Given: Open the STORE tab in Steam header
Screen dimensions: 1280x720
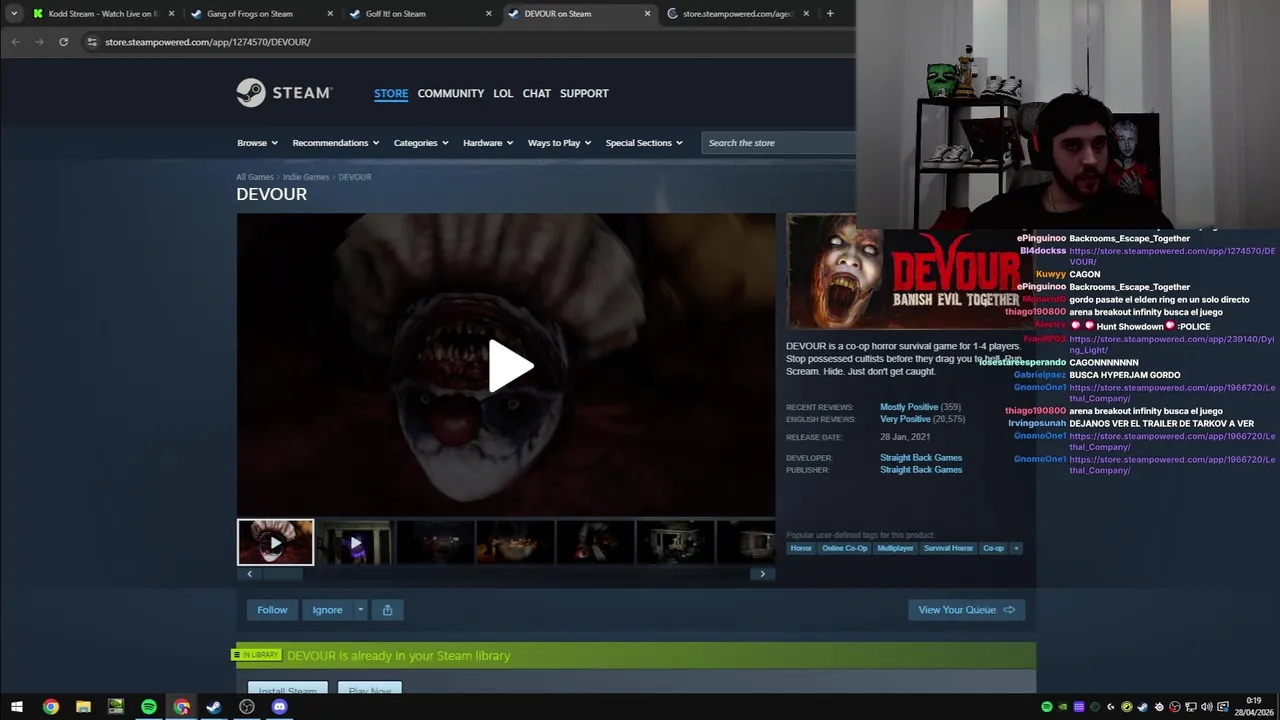Looking at the screenshot, I should (391, 93).
